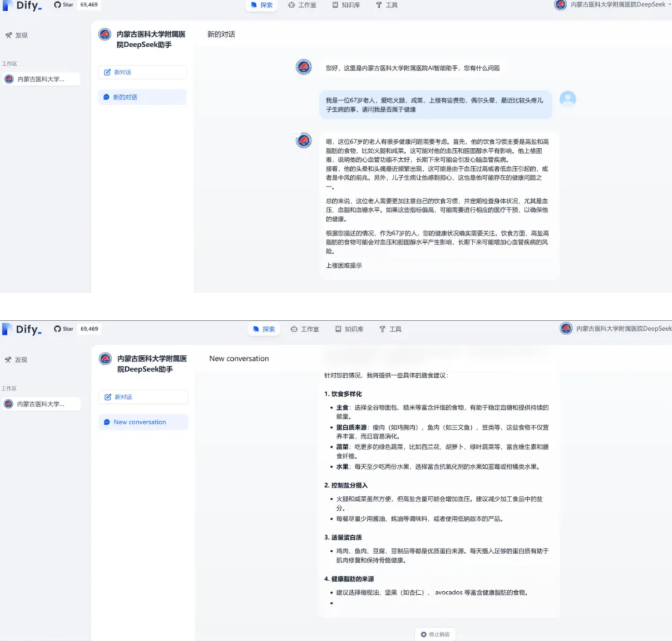The width and height of the screenshot is (672, 641).
Task: Click the blue user question bubble
Action: (x=435, y=105)
